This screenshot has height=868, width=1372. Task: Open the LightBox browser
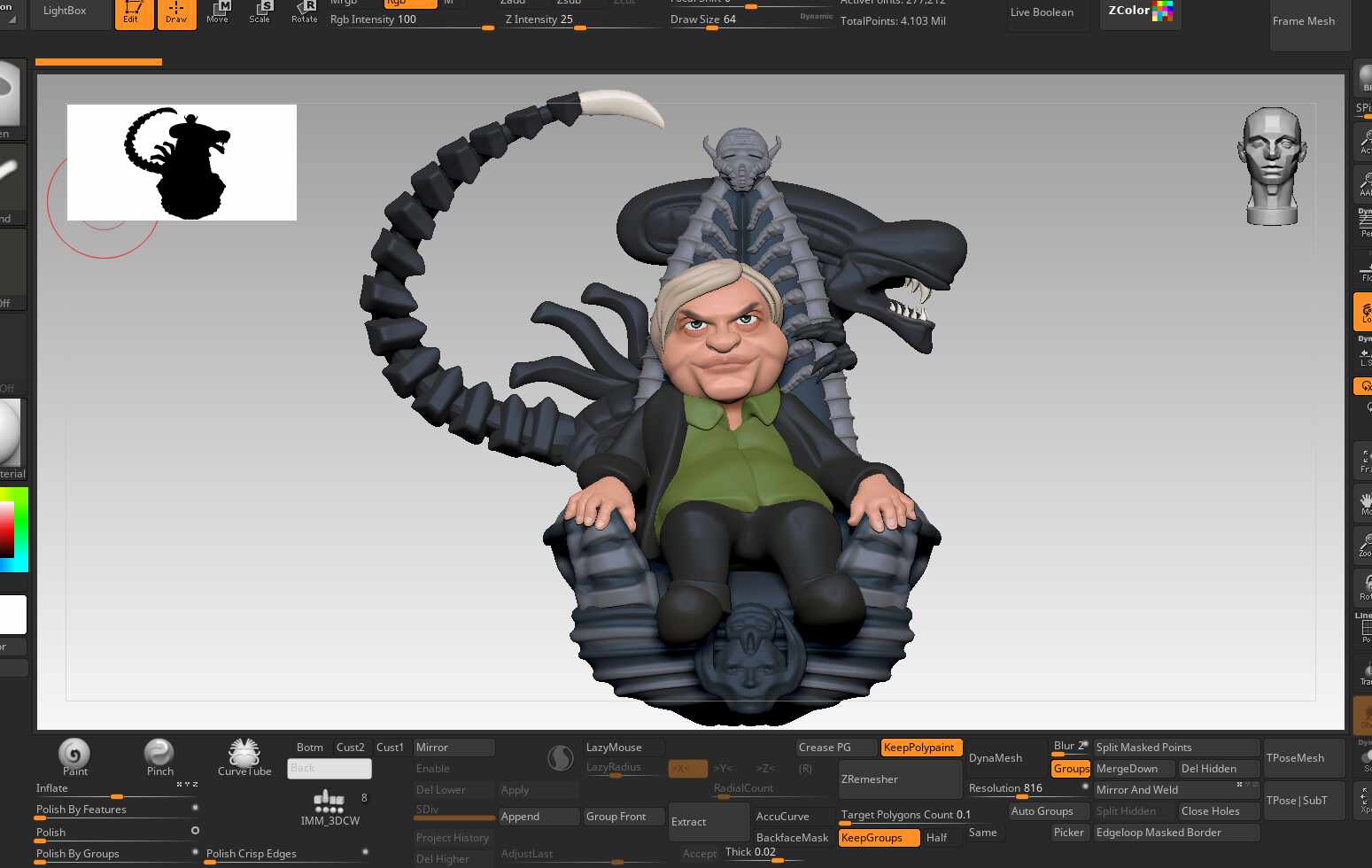point(65,12)
